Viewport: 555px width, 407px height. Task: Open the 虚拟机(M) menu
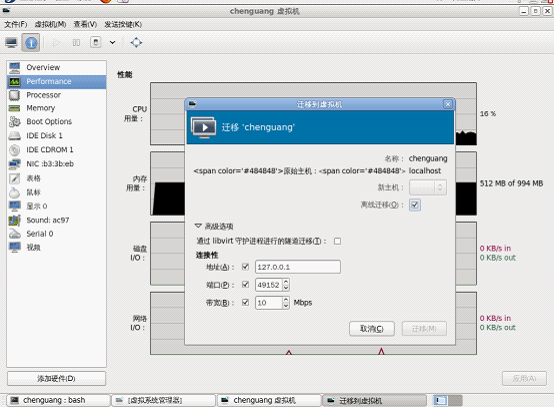[x=50, y=24]
